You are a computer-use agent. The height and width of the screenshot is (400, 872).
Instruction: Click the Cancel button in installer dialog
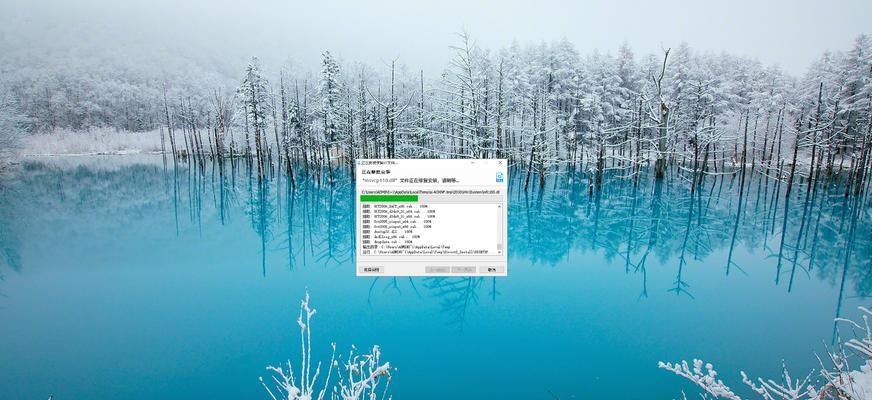[x=492, y=269]
